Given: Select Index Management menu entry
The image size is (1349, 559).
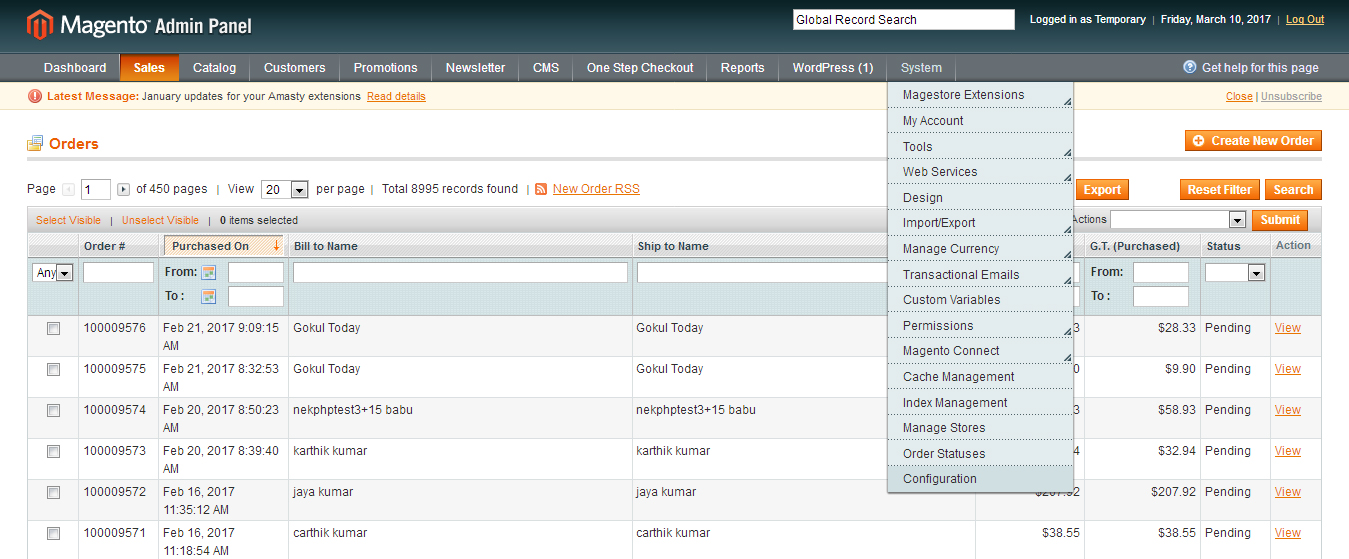Looking at the screenshot, I should pyautogui.click(x=980, y=403).
